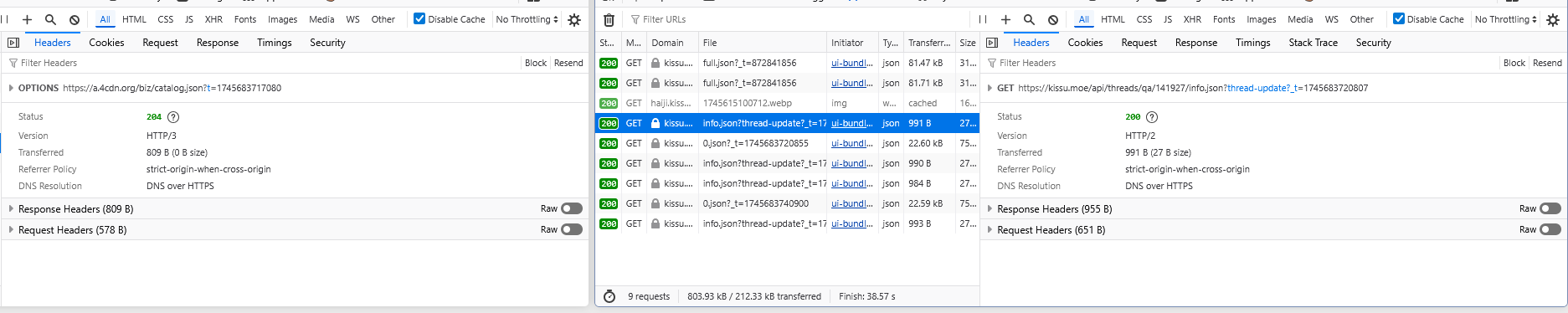Select the 1745615100712.webp request row
This screenshot has width=1568, height=313.
tap(787, 103)
